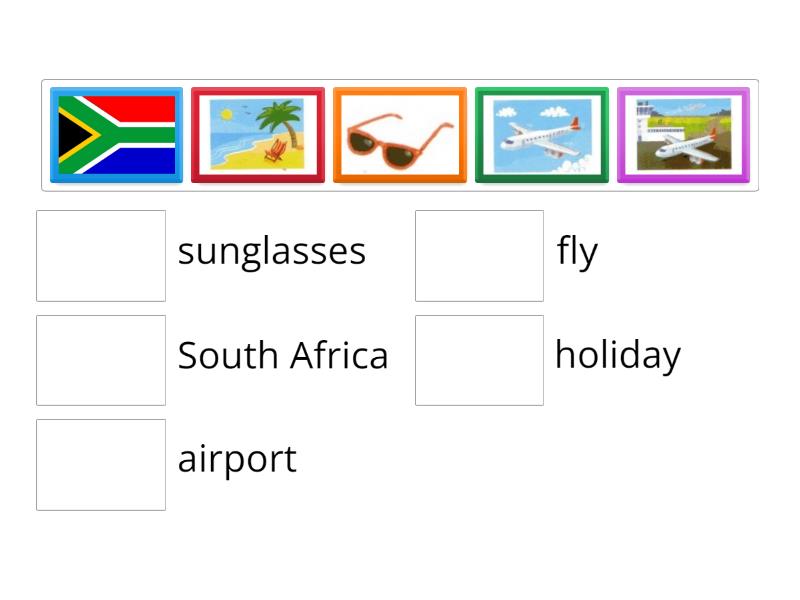The height and width of the screenshot is (600, 800).
Task: Click the empty box beside South Africa
Action: pos(101,360)
